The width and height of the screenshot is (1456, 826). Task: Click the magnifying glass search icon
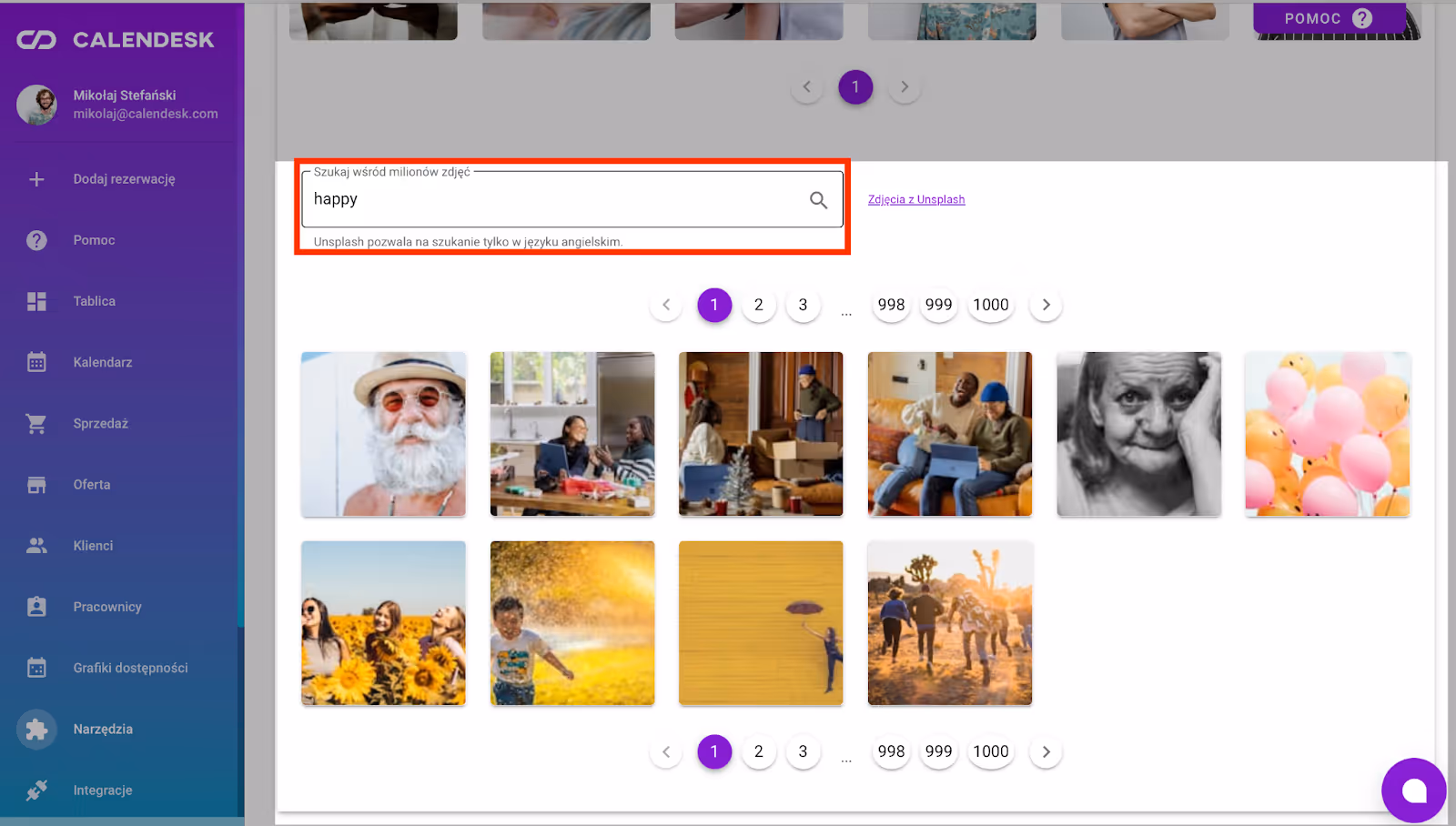coord(817,199)
